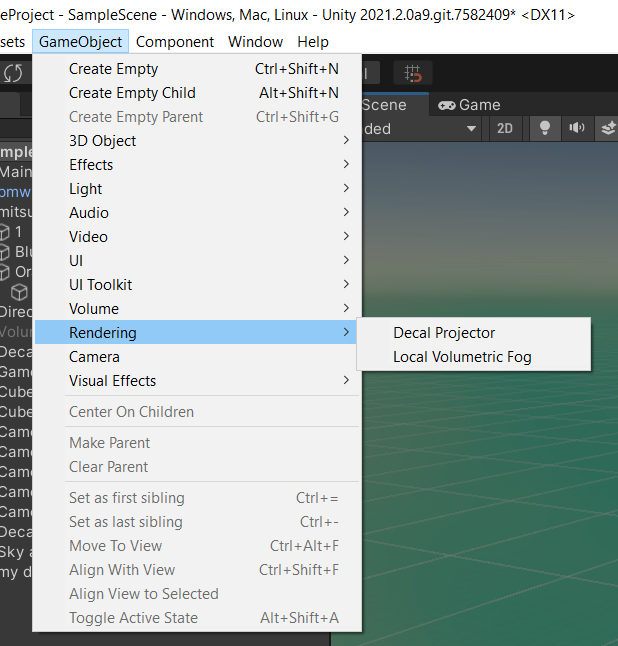Image resolution: width=618 pixels, height=646 pixels.
Task: Expand the Volume submenu
Action: click(197, 309)
